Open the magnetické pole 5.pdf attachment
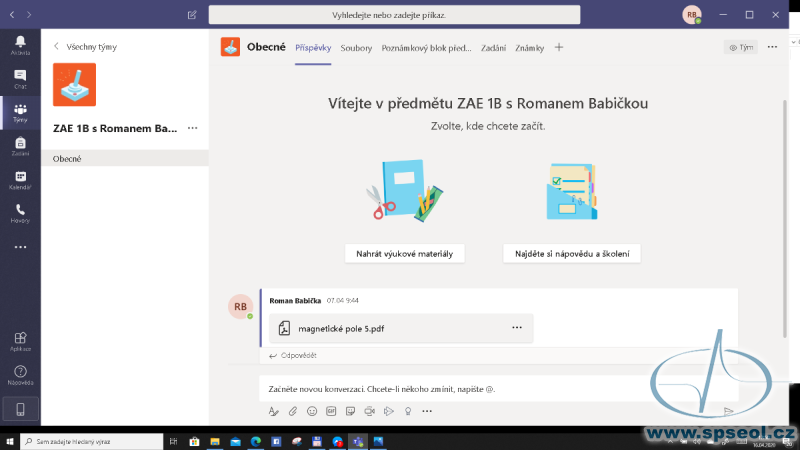The image size is (800, 450). click(x=401, y=328)
